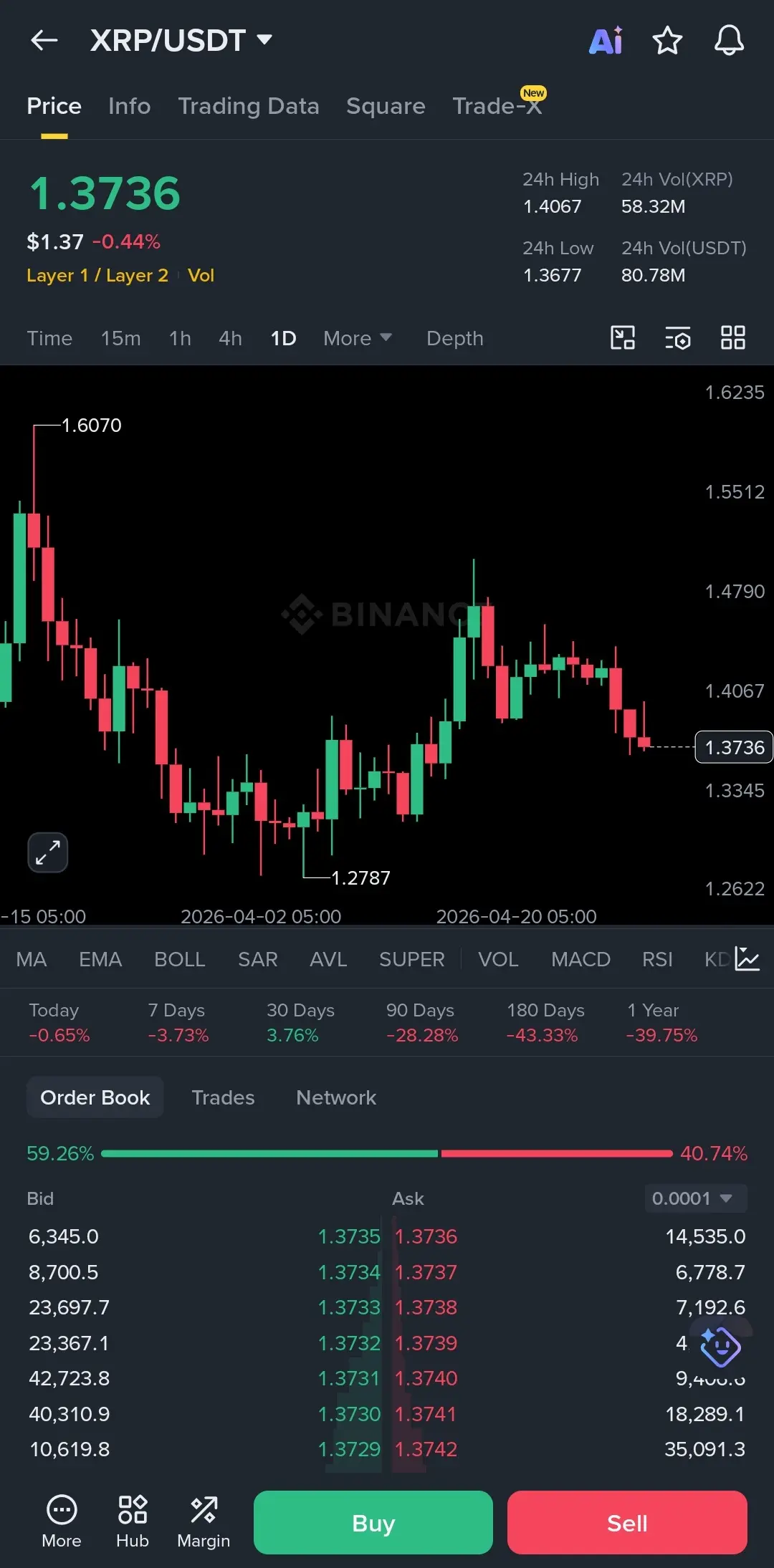This screenshot has height=1568, width=774.
Task: Open price alert bell icon
Action: pyautogui.click(x=729, y=40)
